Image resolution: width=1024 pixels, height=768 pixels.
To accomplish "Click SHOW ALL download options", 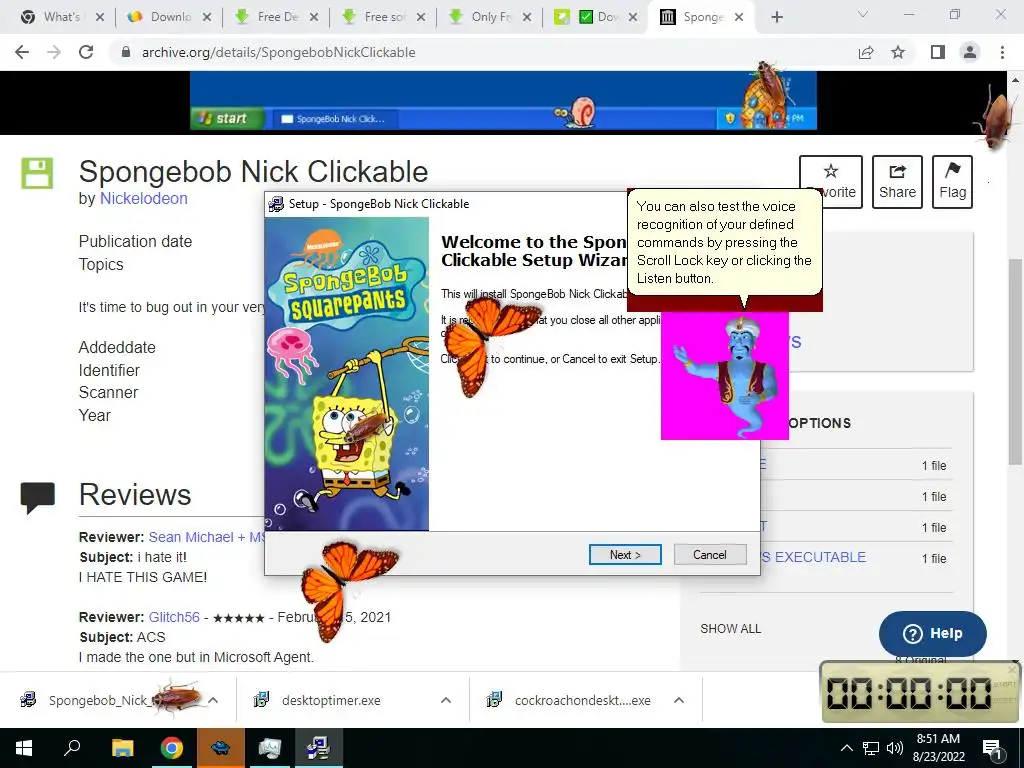I will tap(730, 629).
